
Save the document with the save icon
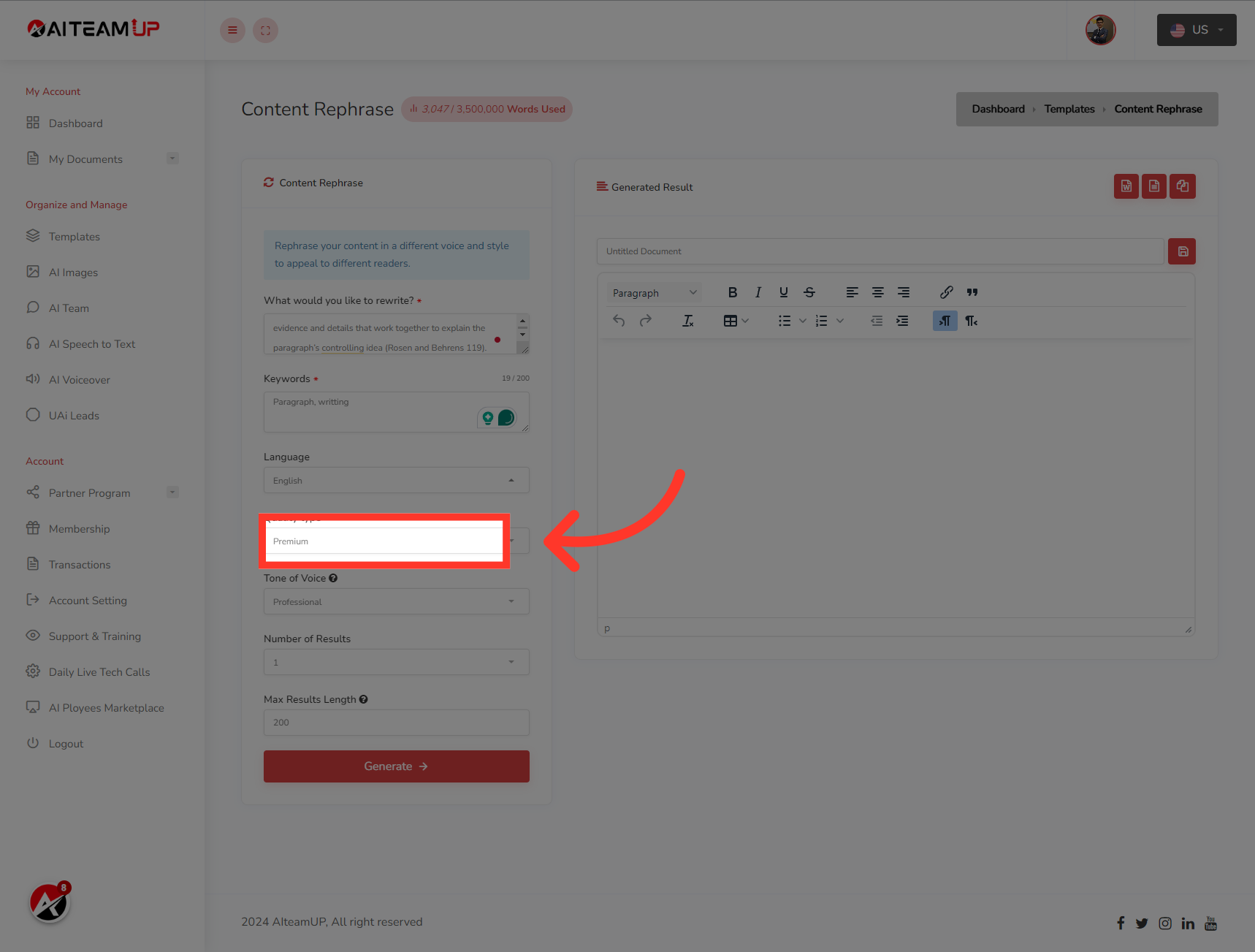(1182, 251)
